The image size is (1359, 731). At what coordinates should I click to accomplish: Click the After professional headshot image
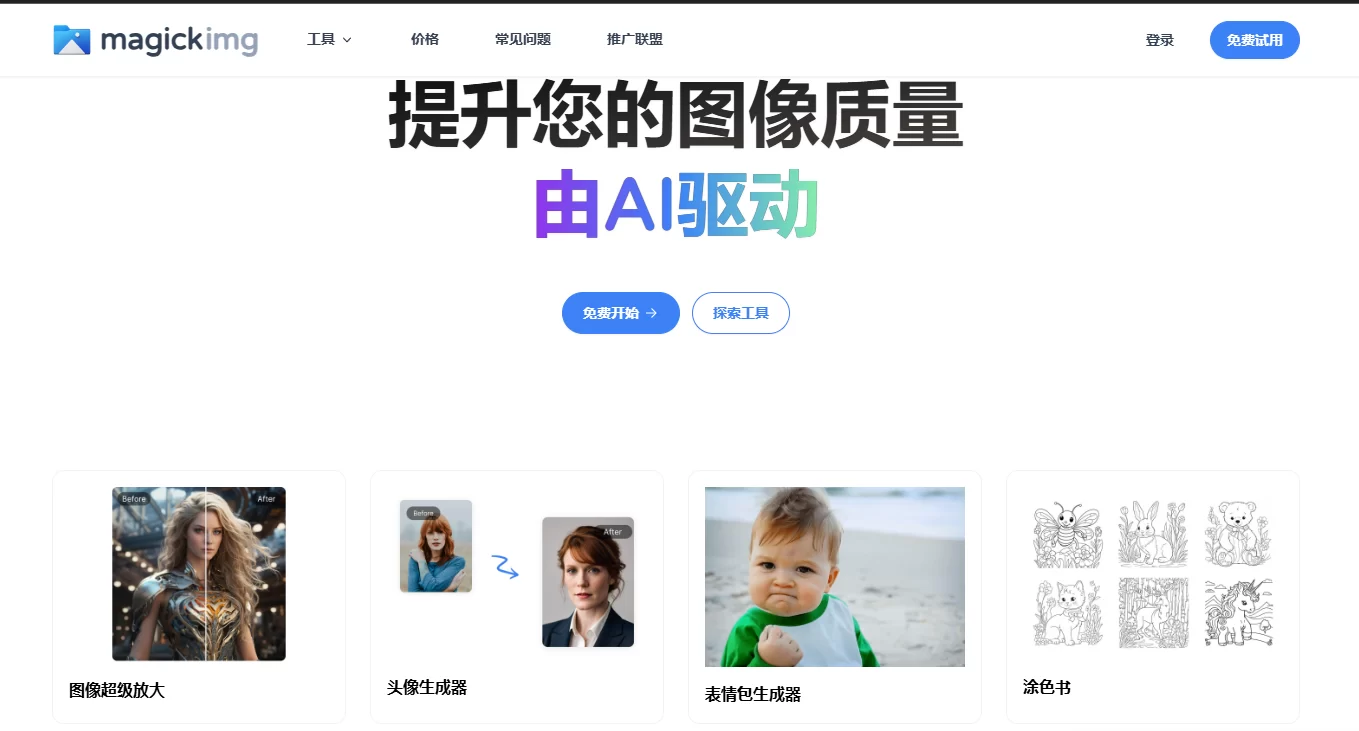588,582
